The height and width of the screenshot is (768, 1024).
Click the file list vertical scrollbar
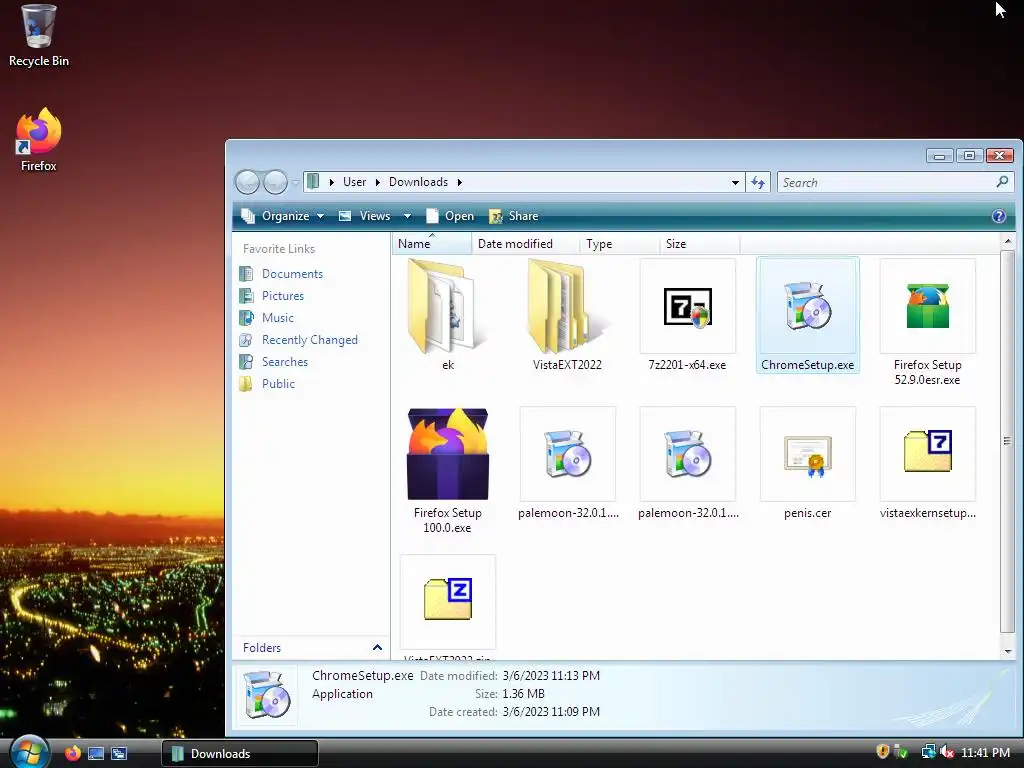(1007, 441)
